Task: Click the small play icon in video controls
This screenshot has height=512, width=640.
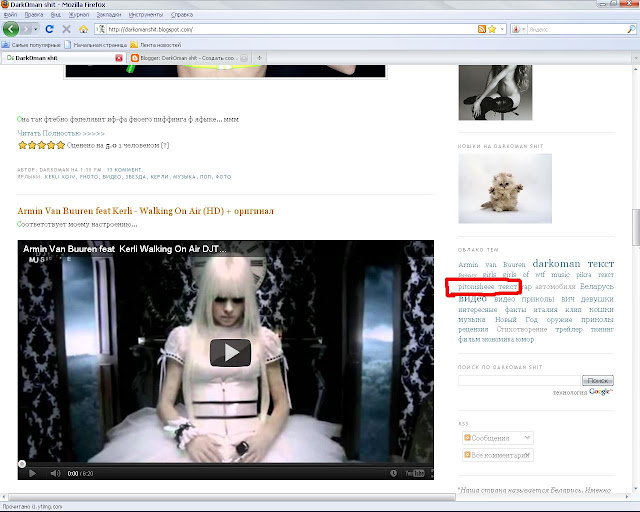Action: click(32, 473)
